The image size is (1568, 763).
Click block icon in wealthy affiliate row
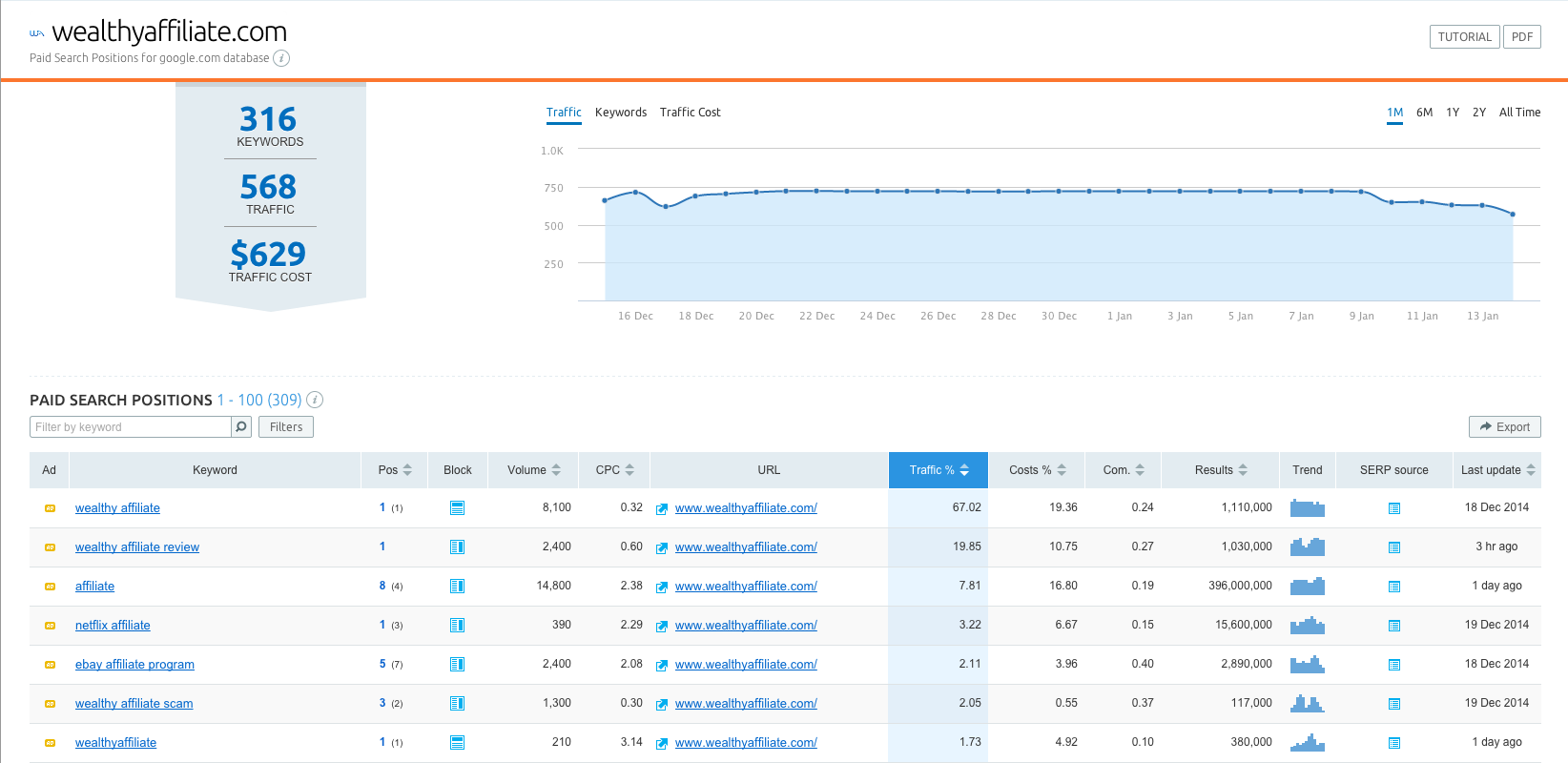(457, 508)
